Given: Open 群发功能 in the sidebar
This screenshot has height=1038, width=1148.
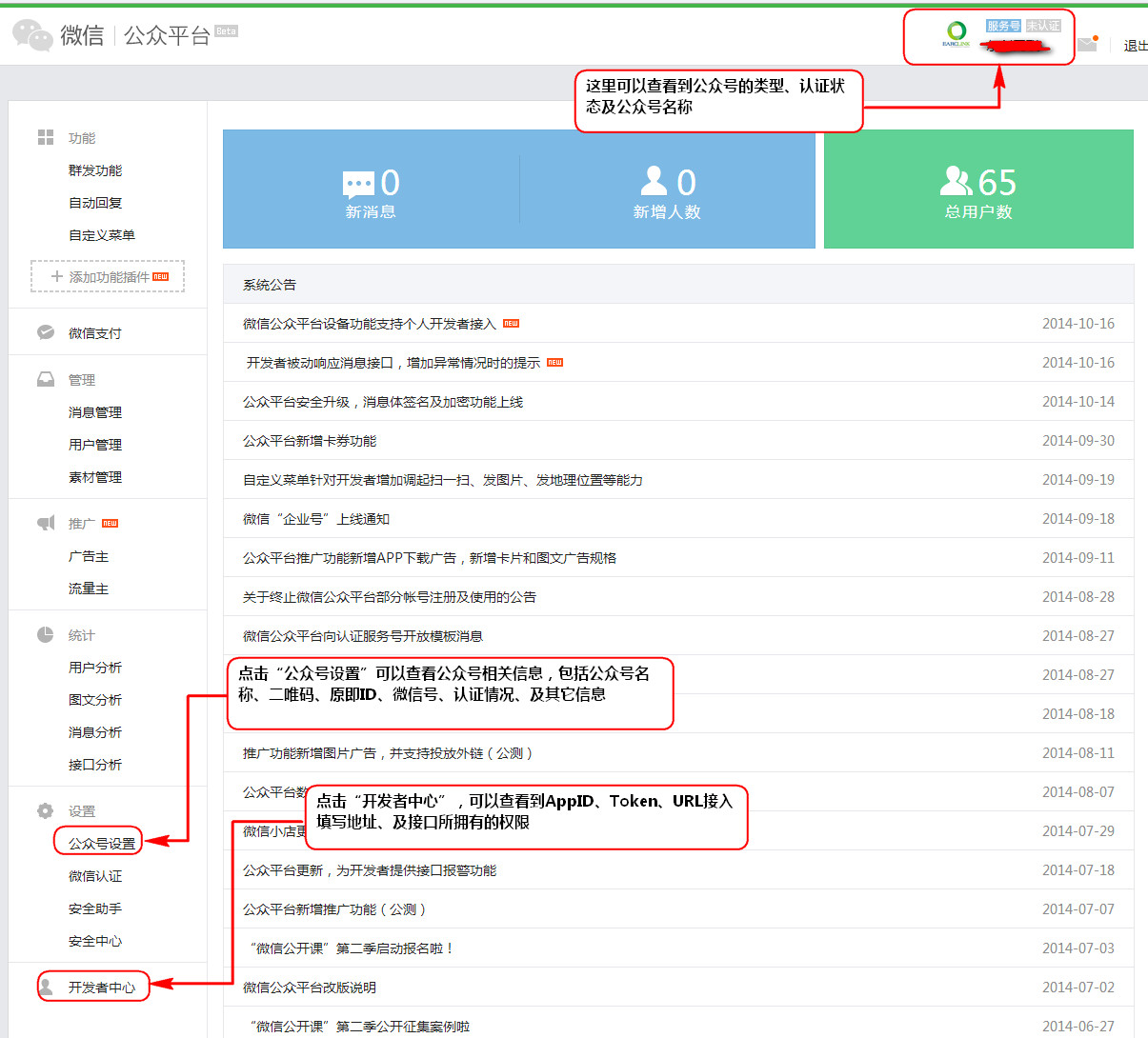Looking at the screenshot, I should pos(95,170).
